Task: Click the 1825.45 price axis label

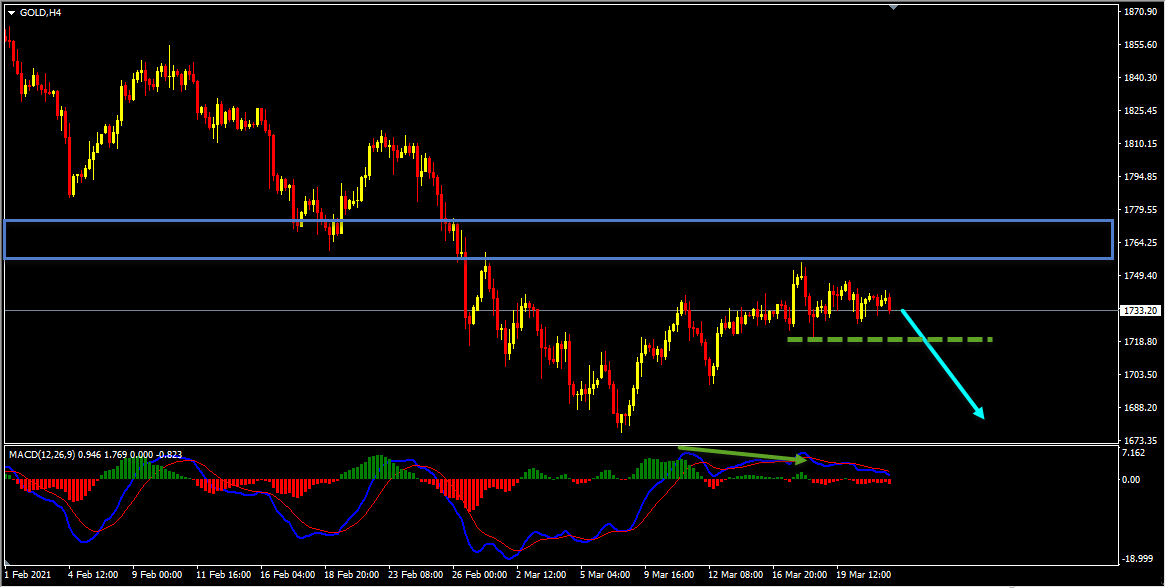Action: pyautogui.click(x=1140, y=111)
